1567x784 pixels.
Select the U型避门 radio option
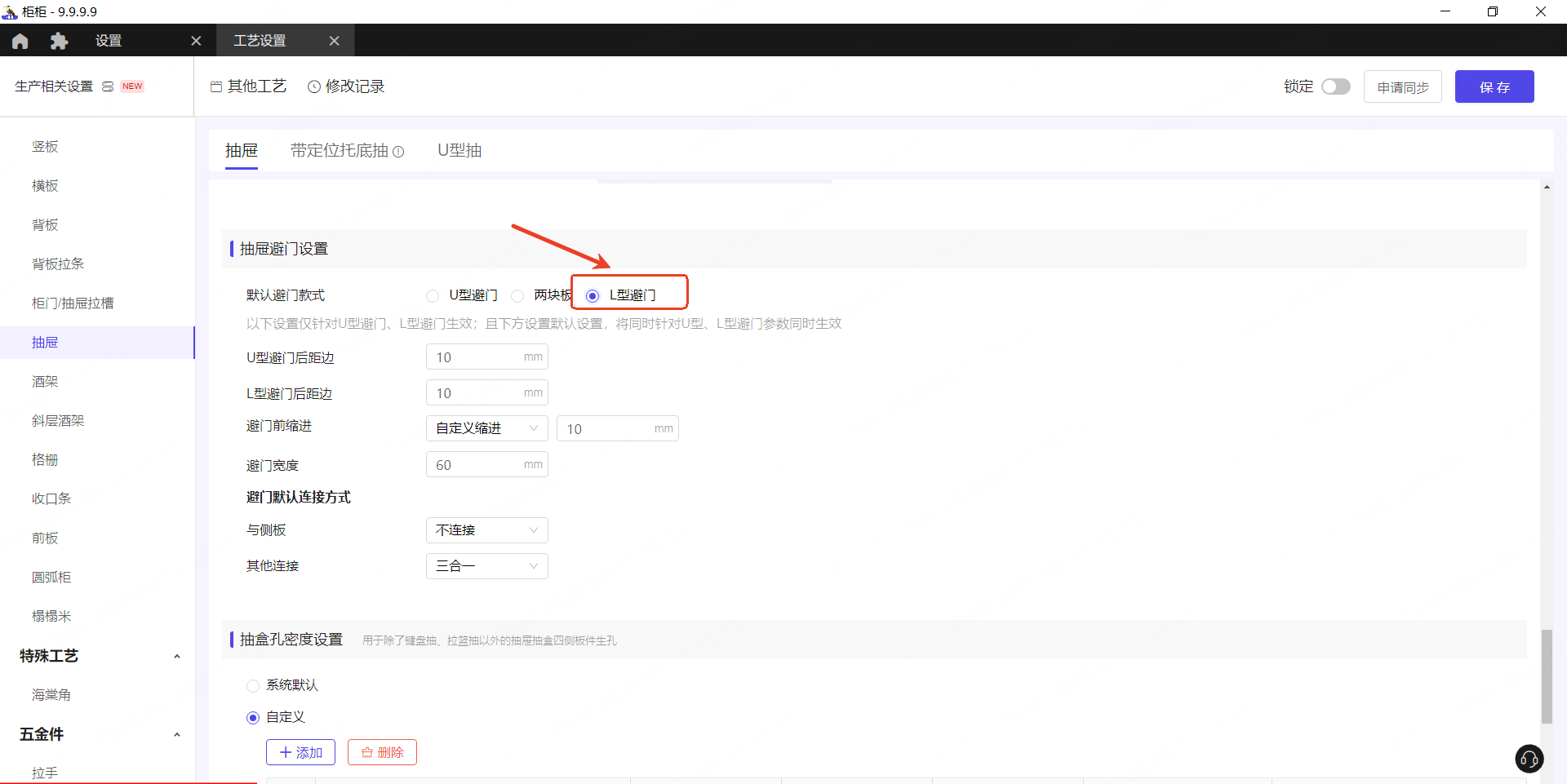coord(433,295)
